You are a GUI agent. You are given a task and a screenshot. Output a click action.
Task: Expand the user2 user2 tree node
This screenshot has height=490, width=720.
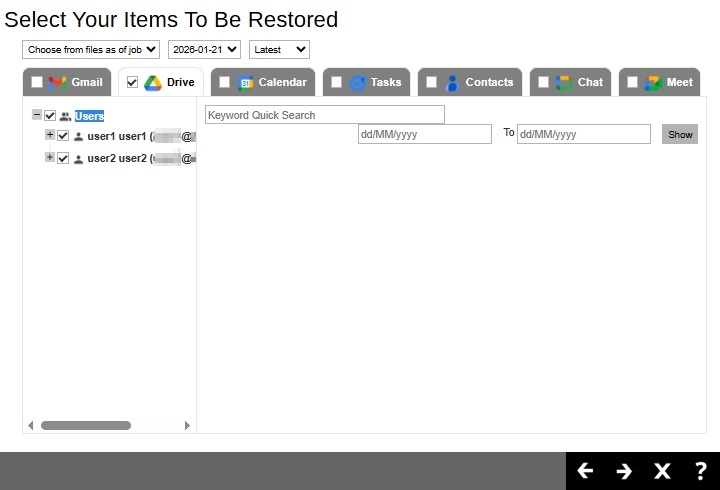click(50, 158)
